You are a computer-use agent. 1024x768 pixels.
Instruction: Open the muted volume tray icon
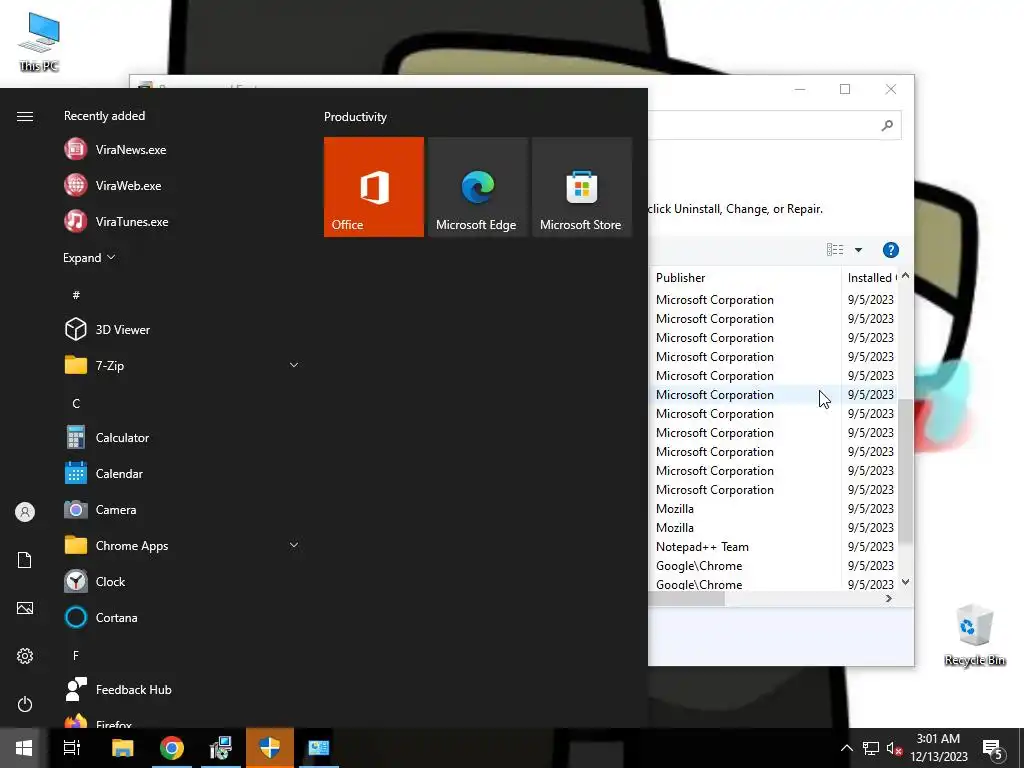coord(894,748)
